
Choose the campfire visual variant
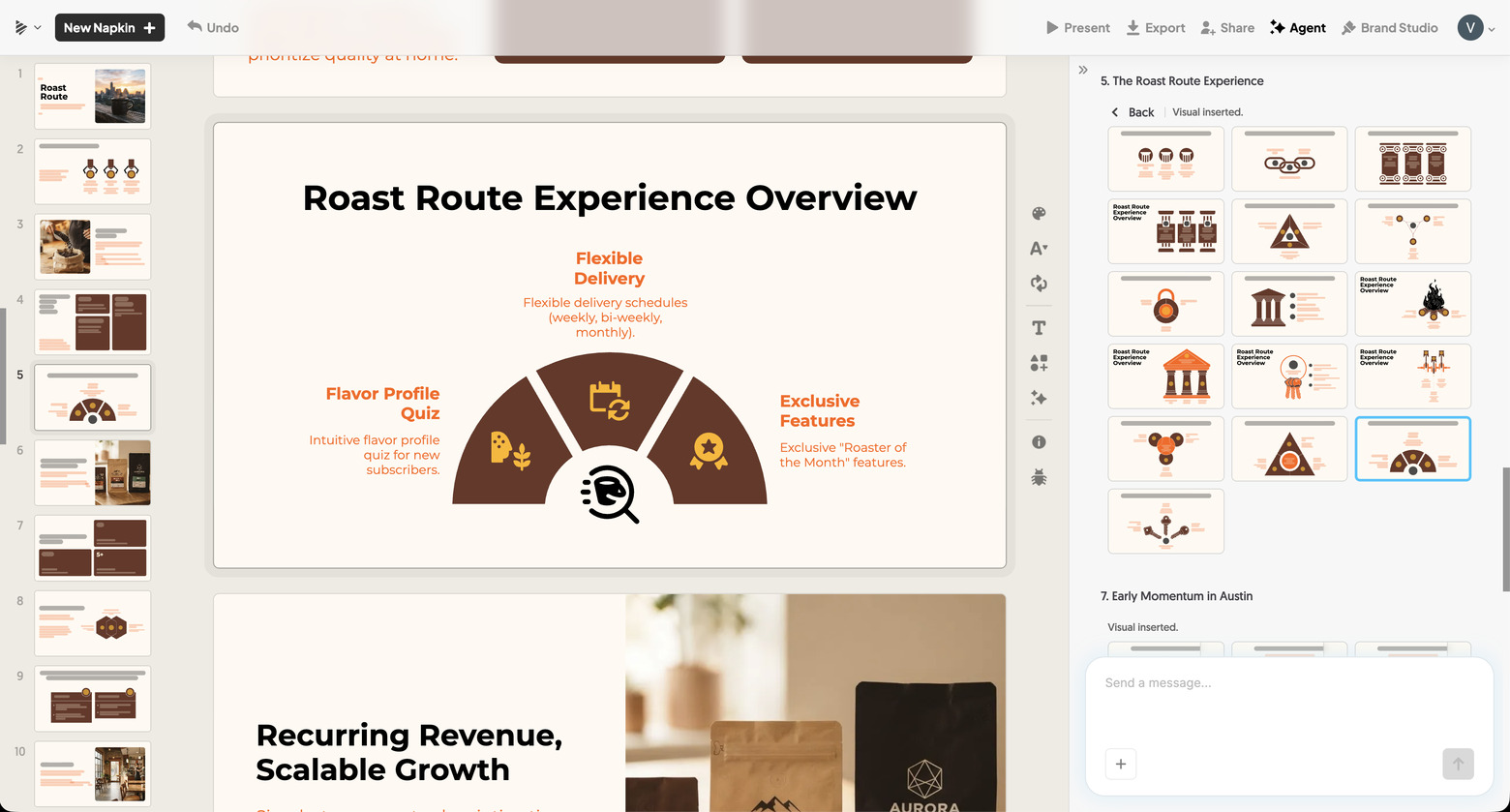click(1413, 304)
